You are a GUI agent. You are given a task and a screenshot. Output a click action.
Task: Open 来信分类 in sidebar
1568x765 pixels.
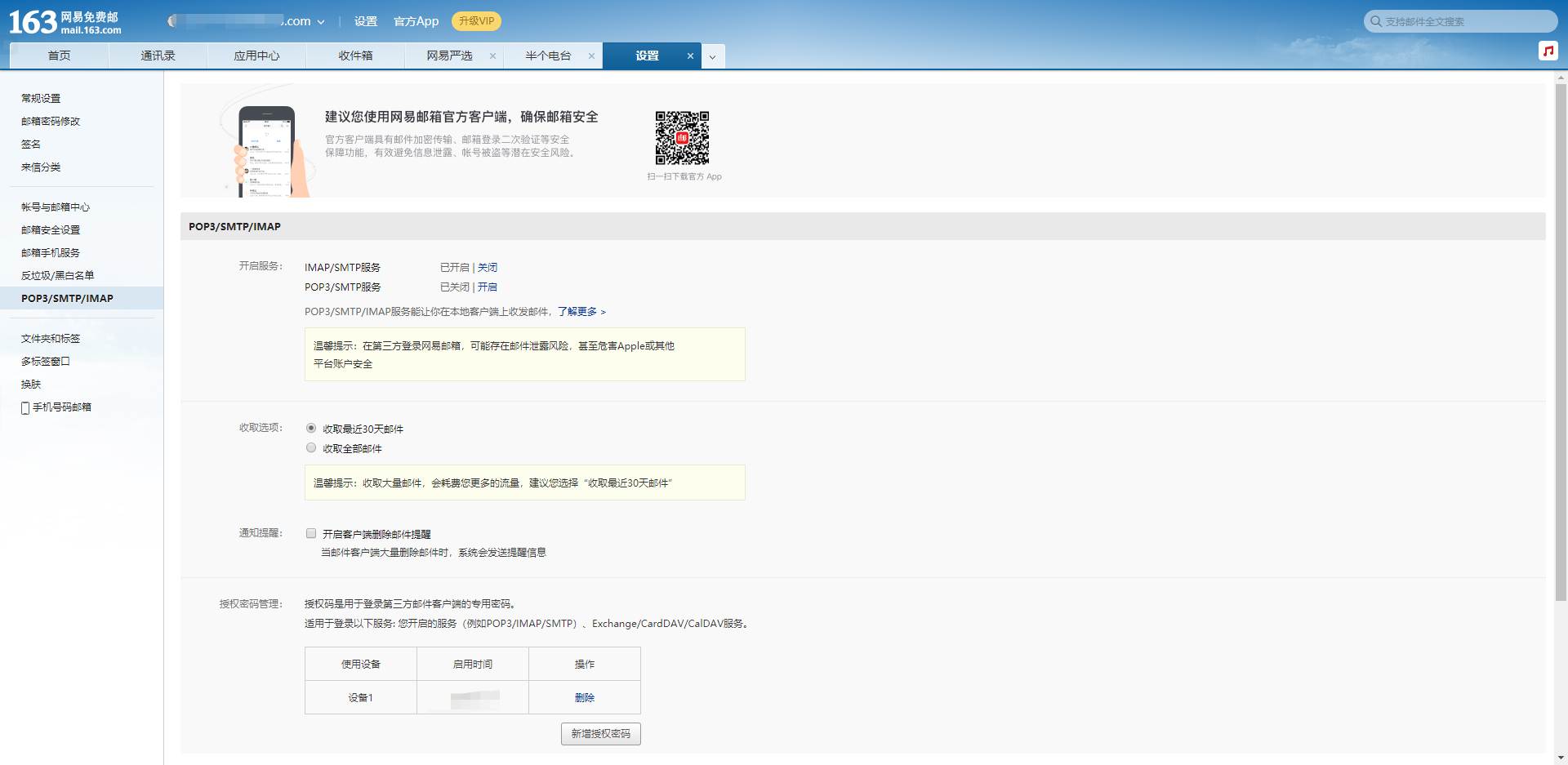click(x=41, y=167)
